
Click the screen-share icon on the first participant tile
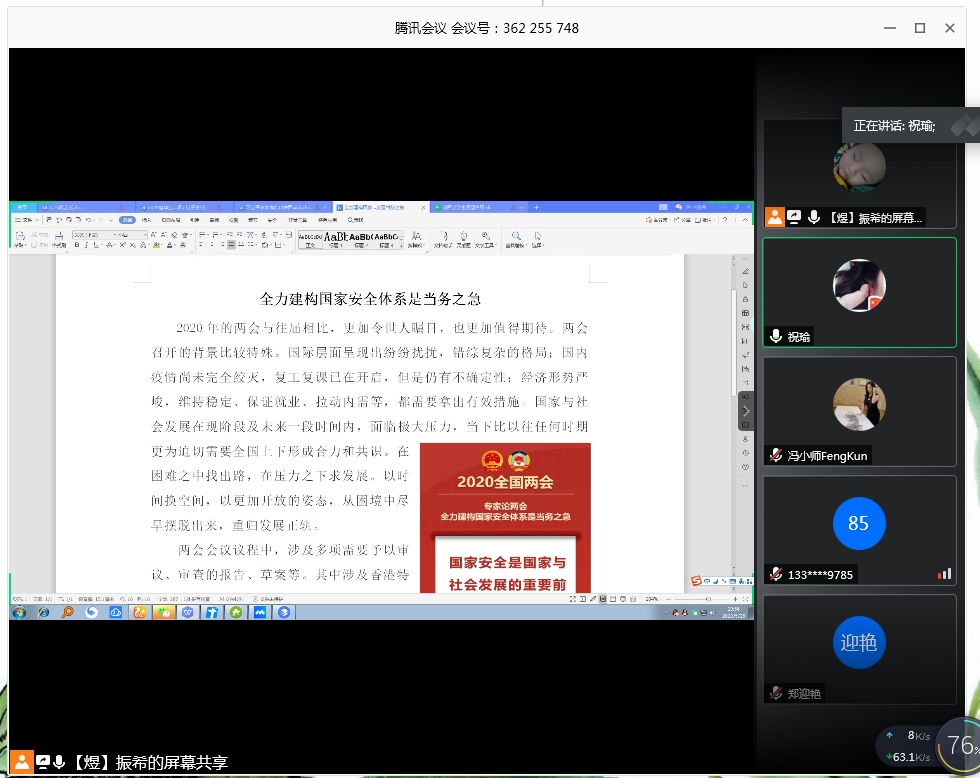click(794, 217)
